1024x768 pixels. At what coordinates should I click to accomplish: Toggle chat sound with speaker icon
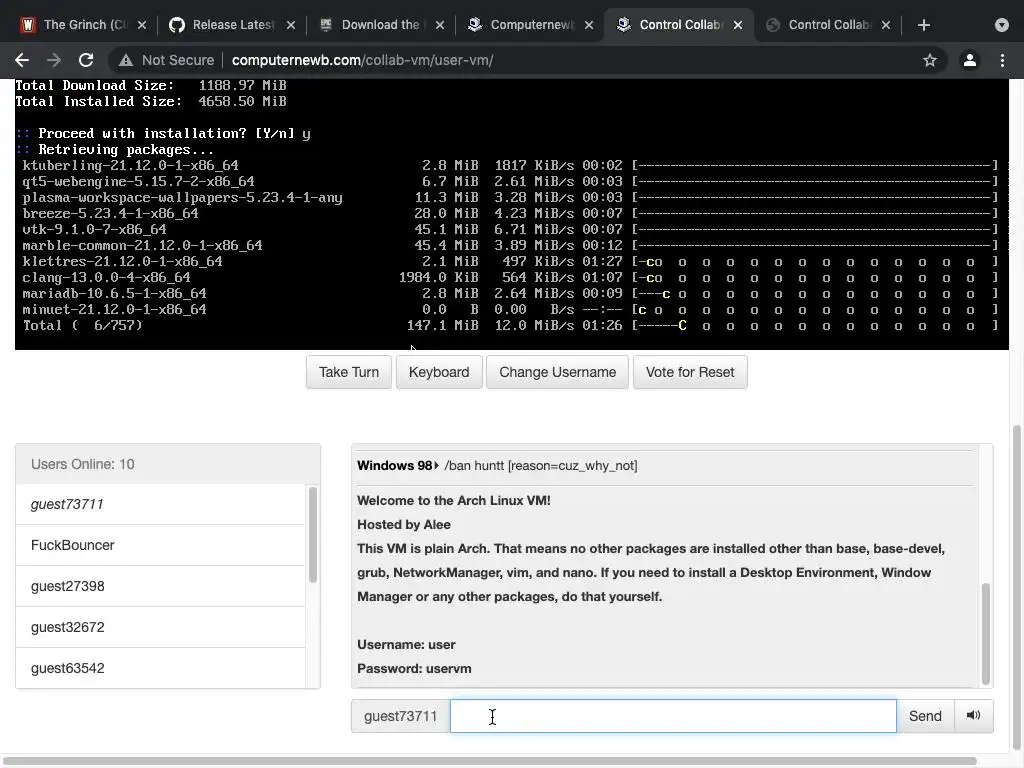pos(973,716)
